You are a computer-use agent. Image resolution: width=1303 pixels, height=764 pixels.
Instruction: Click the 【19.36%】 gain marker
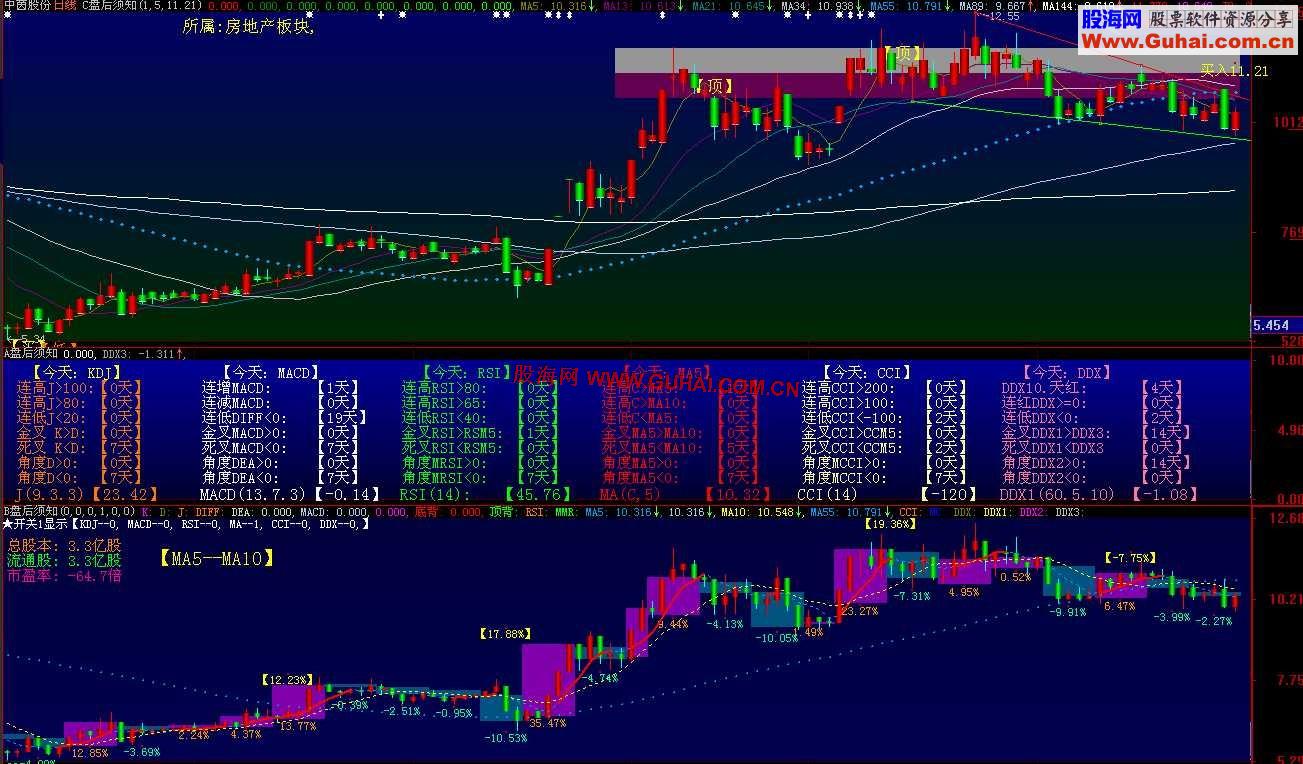tap(890, 524)
